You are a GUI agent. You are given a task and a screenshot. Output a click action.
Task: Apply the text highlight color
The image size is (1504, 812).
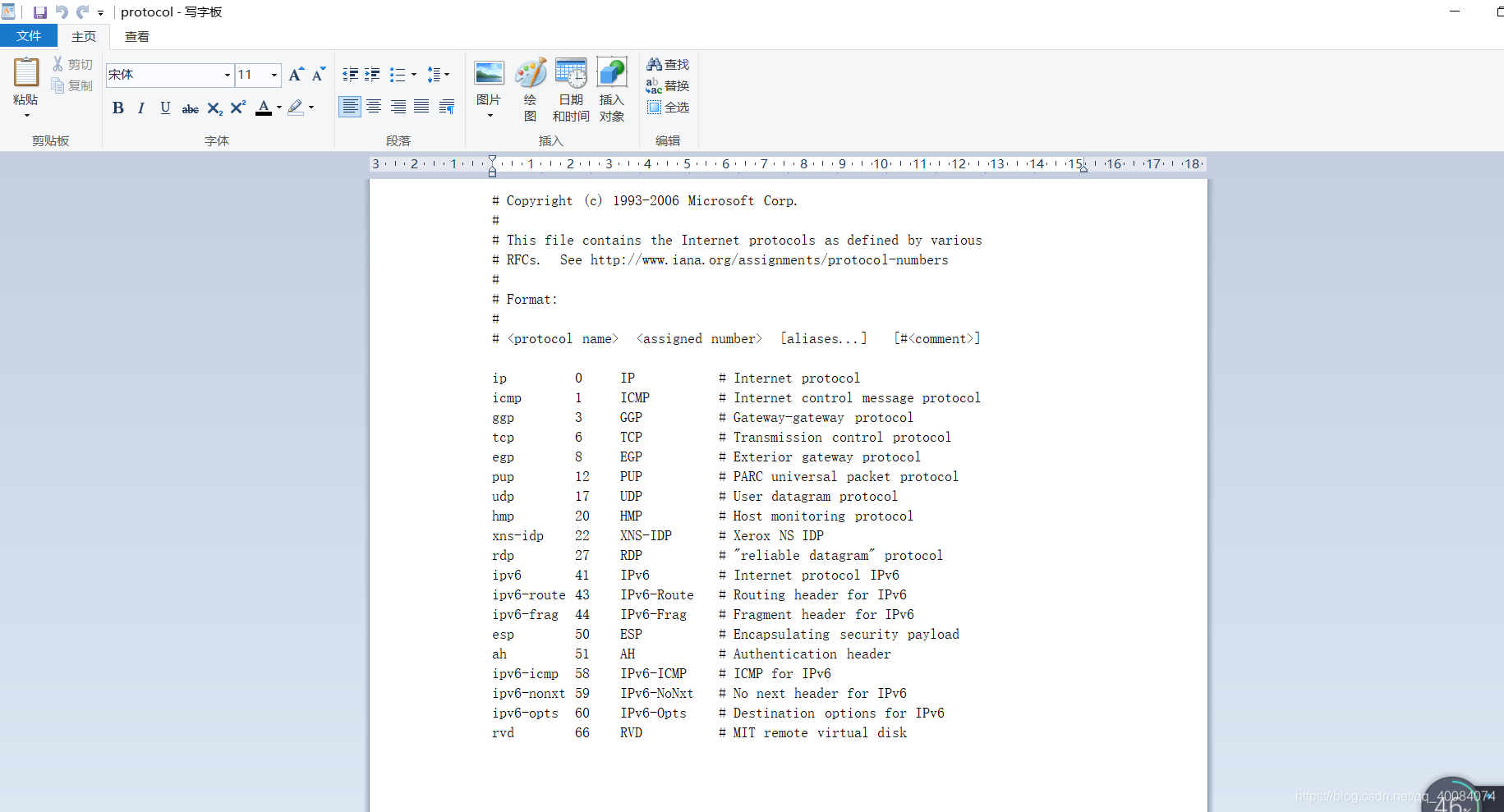296,108
